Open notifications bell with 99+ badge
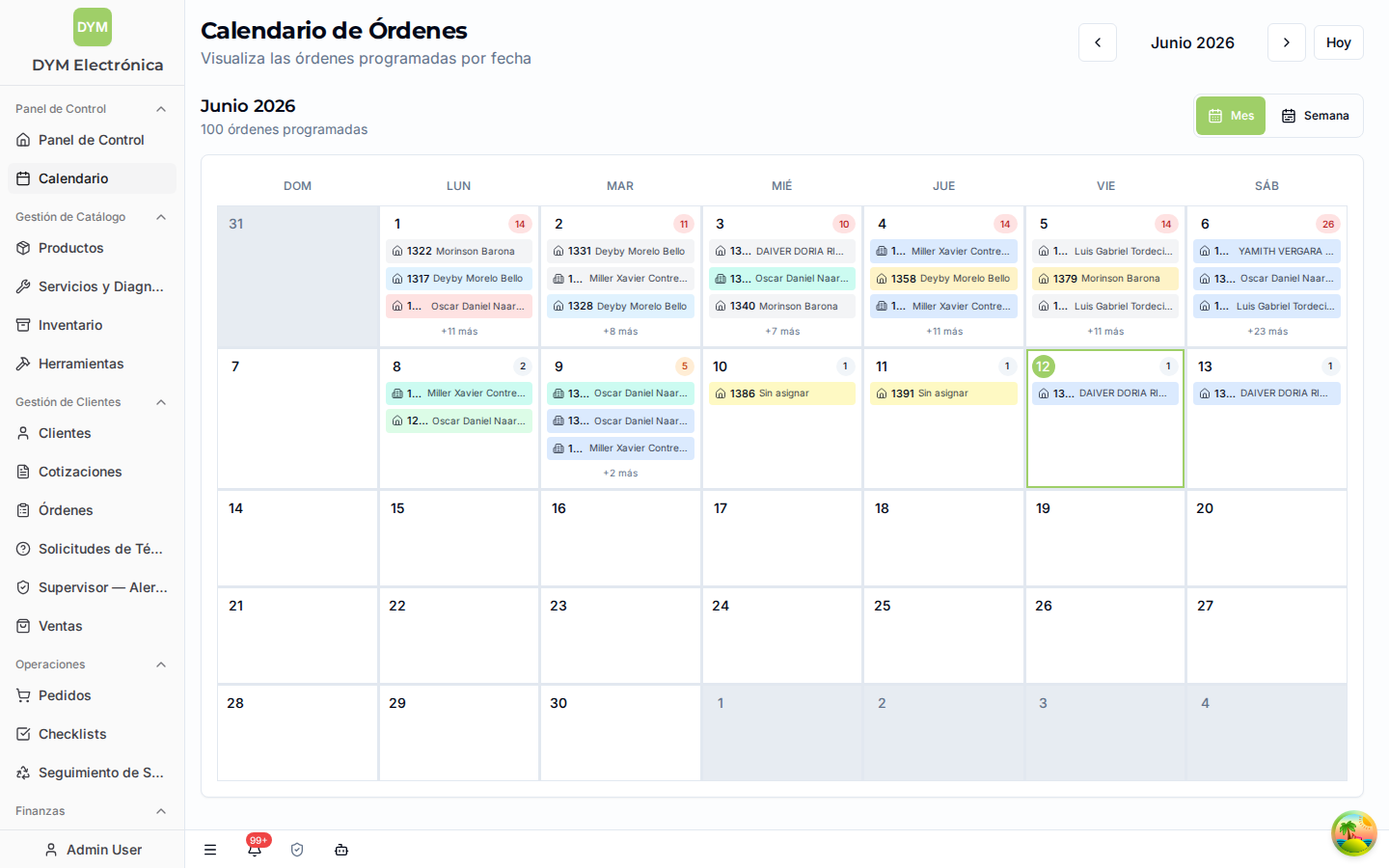The image size is (1389, 868). coord(255,849)
